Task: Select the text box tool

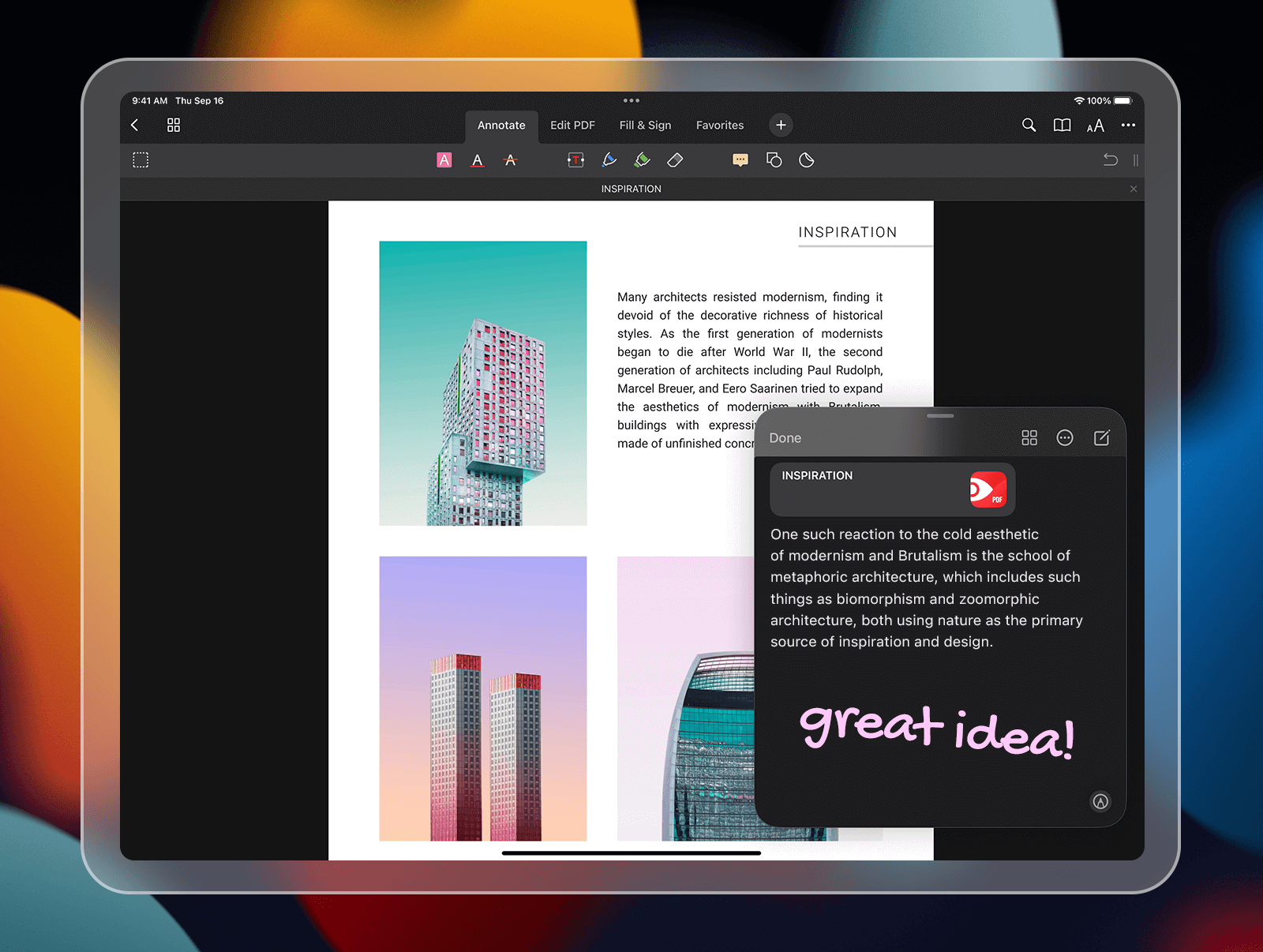Action: (x=575, y=160)
